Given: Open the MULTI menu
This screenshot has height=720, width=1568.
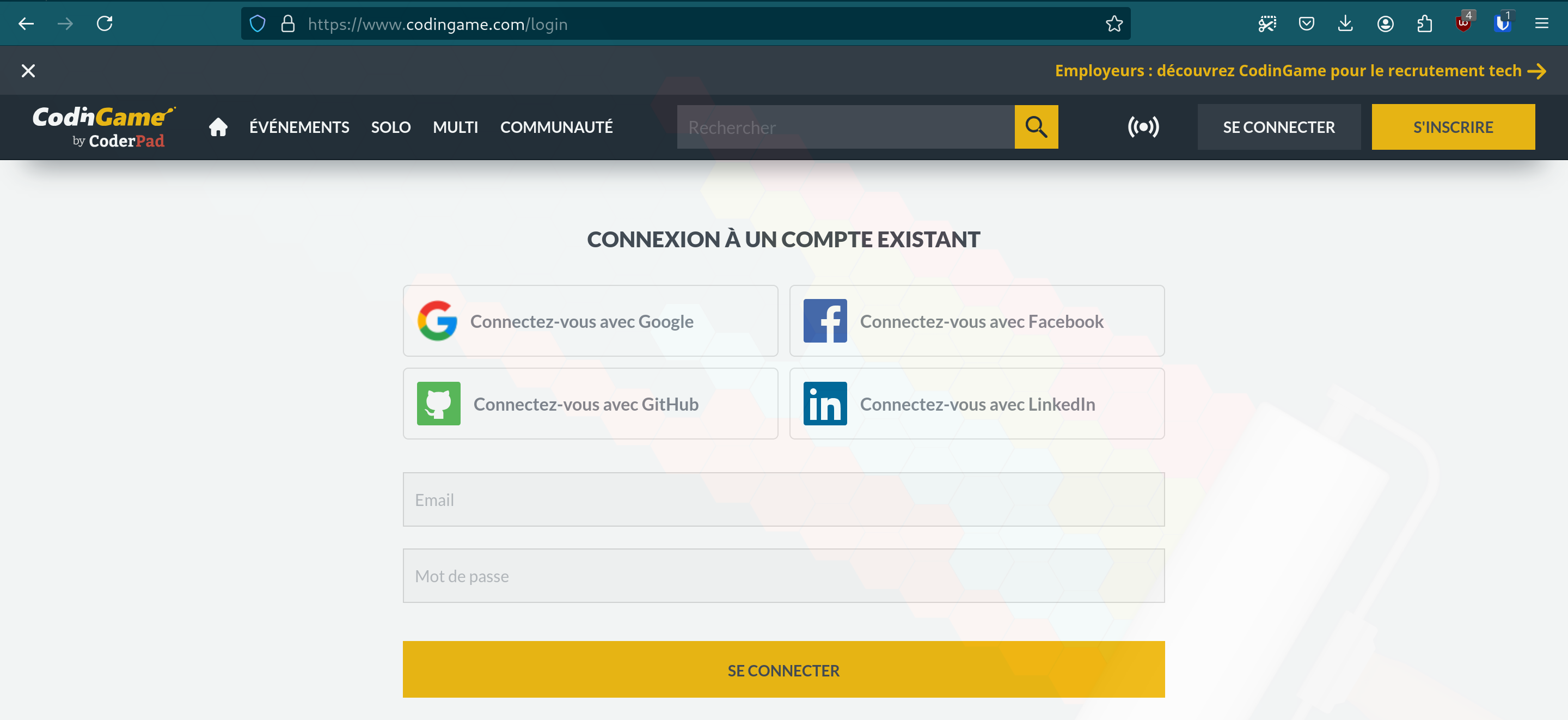Looking at the screenshot, I should click(x=455, y=127).
